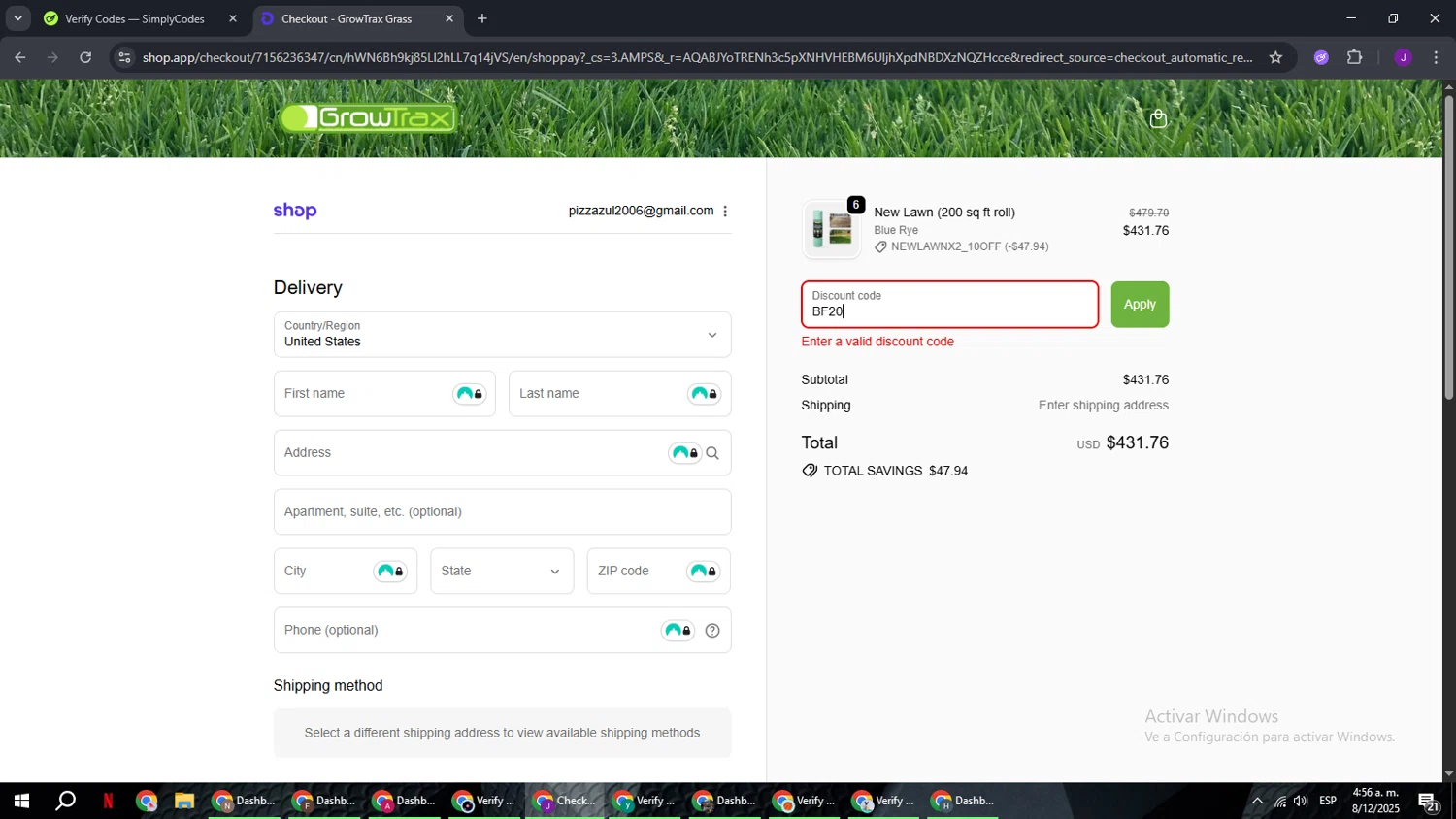Click 'Enter shipping address' shipping text
This screenshot has width=1456, height=819.
click(x=1104, y=406)
